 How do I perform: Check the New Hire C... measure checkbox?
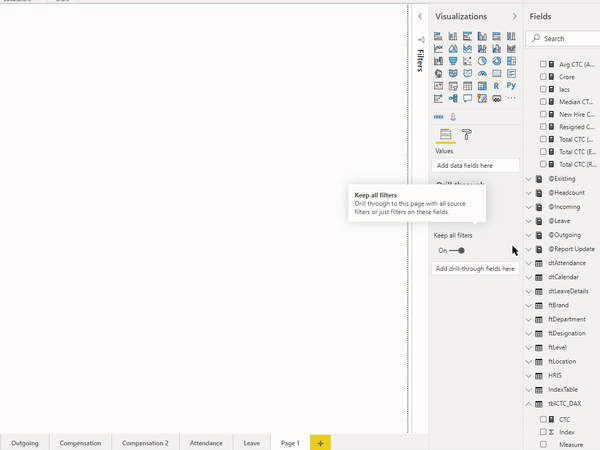pyautogui.click(x=543, y=114)
